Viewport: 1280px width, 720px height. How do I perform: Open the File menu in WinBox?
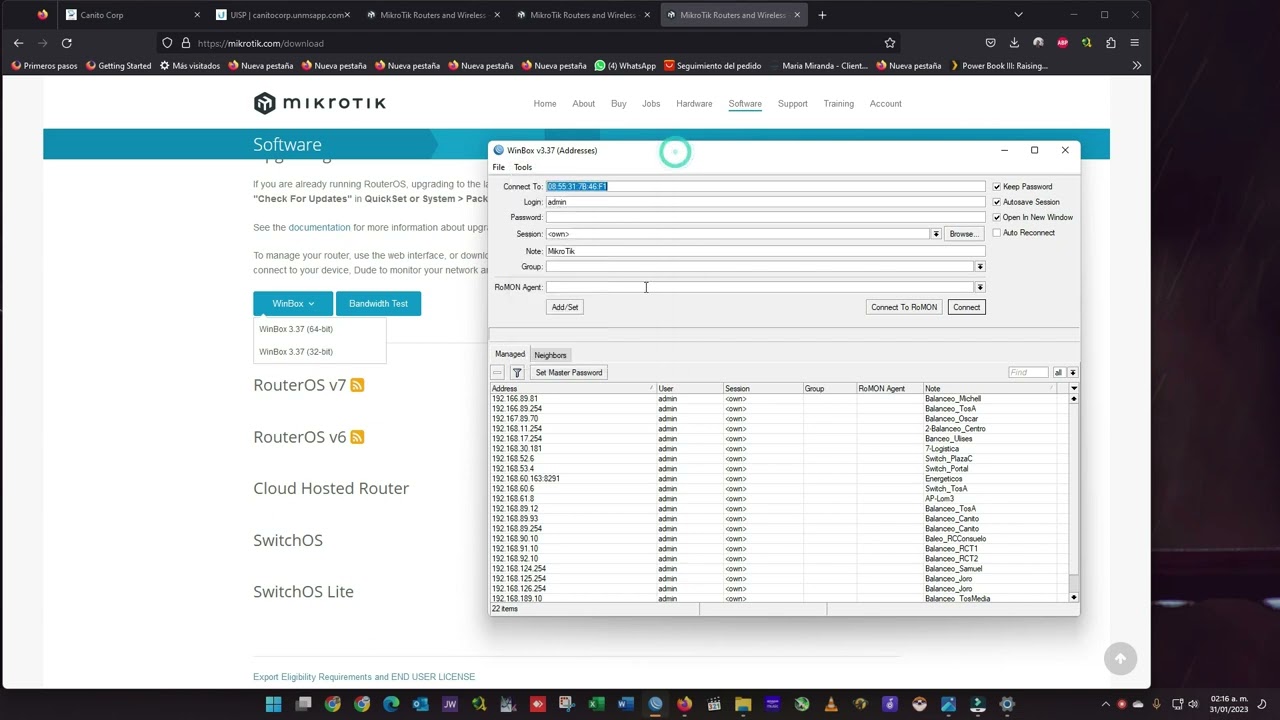click(x=498, y=167)
